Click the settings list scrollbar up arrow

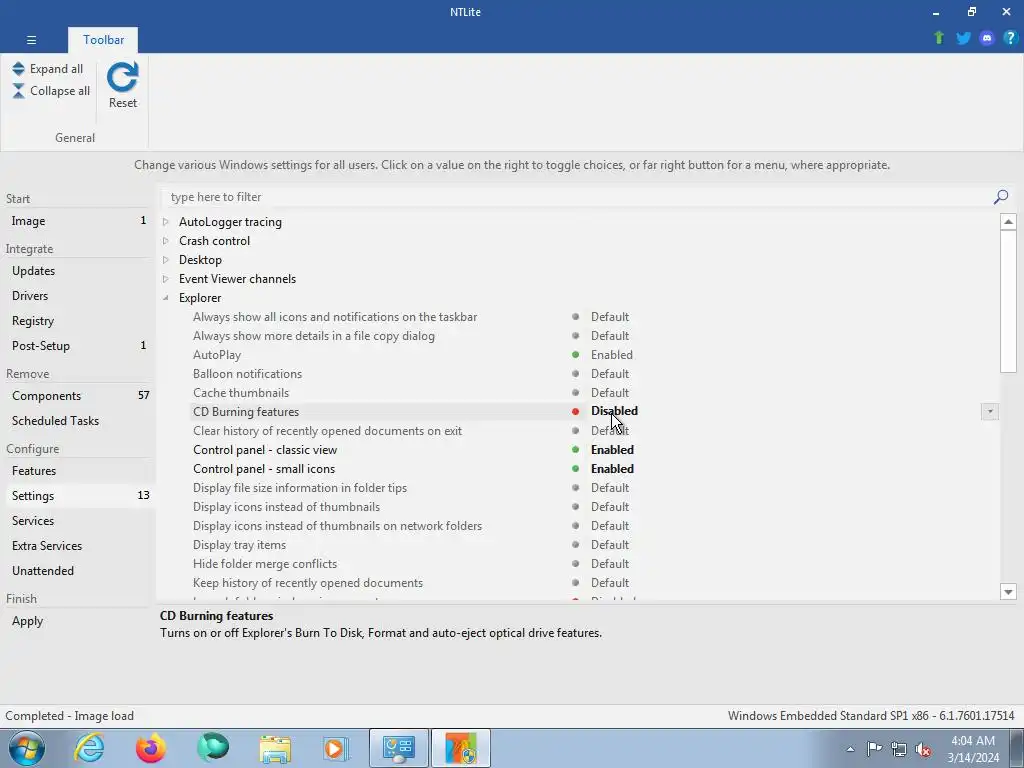[x=1008, y=221]
